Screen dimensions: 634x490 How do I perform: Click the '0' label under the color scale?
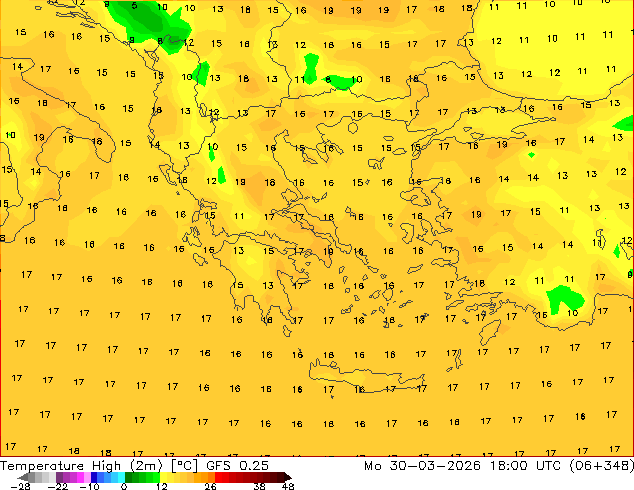pyautogui.click(x=124, y=486)
